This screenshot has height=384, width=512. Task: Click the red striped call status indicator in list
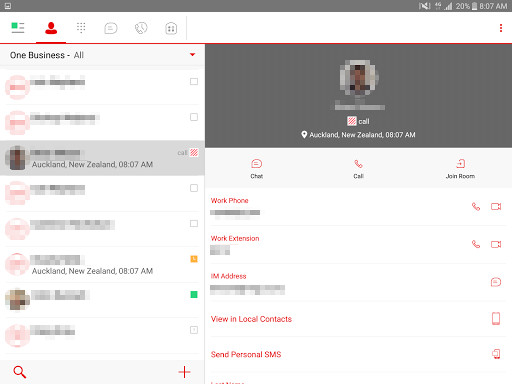[194, 153]
